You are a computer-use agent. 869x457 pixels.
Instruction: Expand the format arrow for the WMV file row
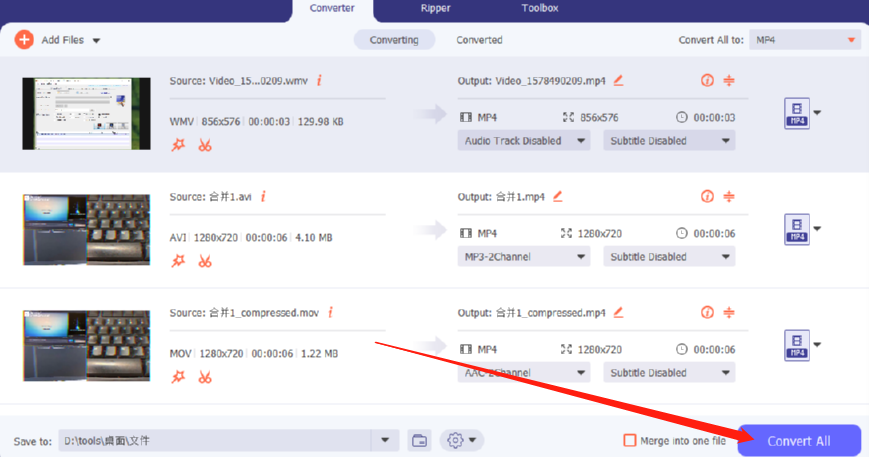pos(817,112)
